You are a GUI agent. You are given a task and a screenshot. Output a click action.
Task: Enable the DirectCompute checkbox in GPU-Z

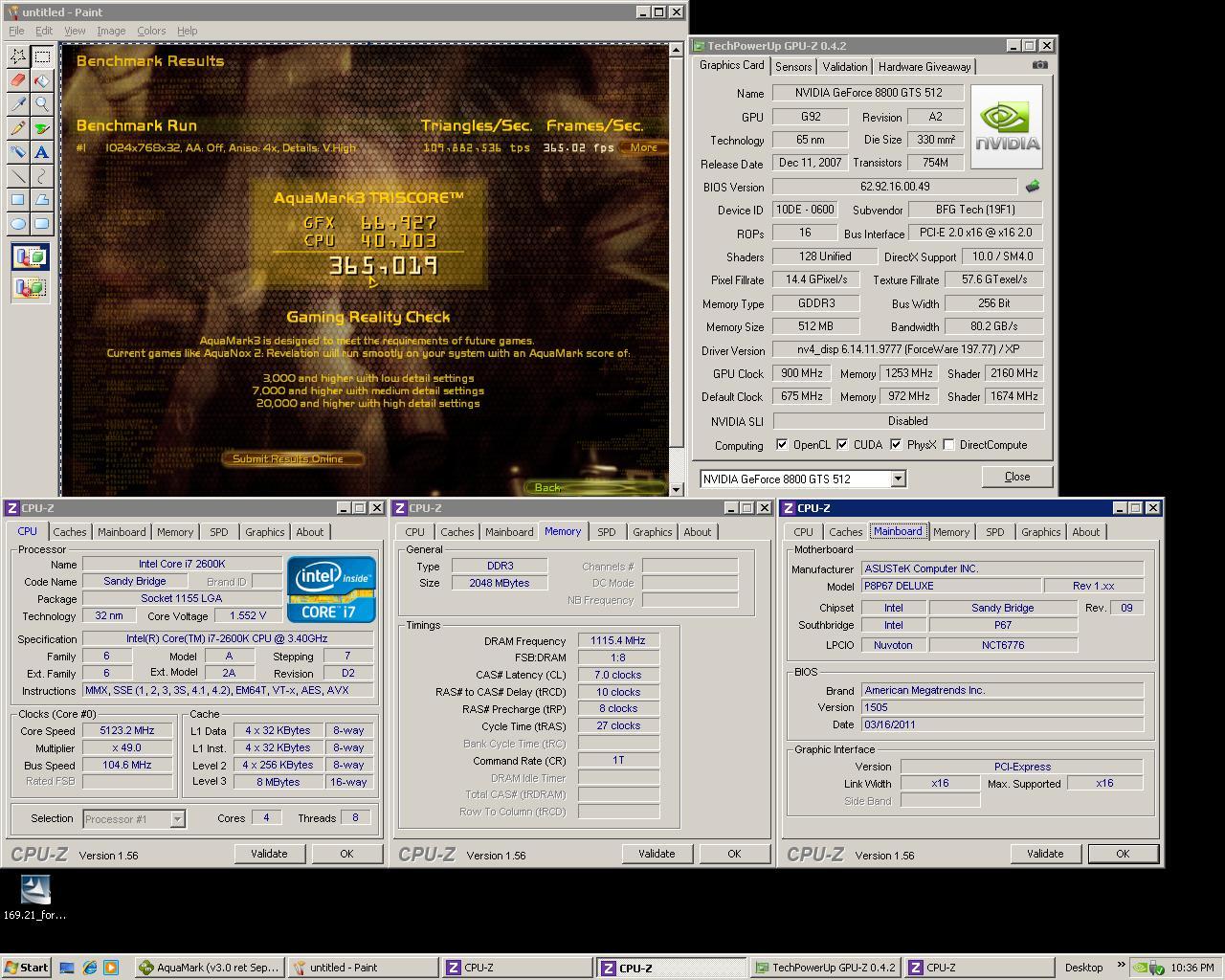948,445
